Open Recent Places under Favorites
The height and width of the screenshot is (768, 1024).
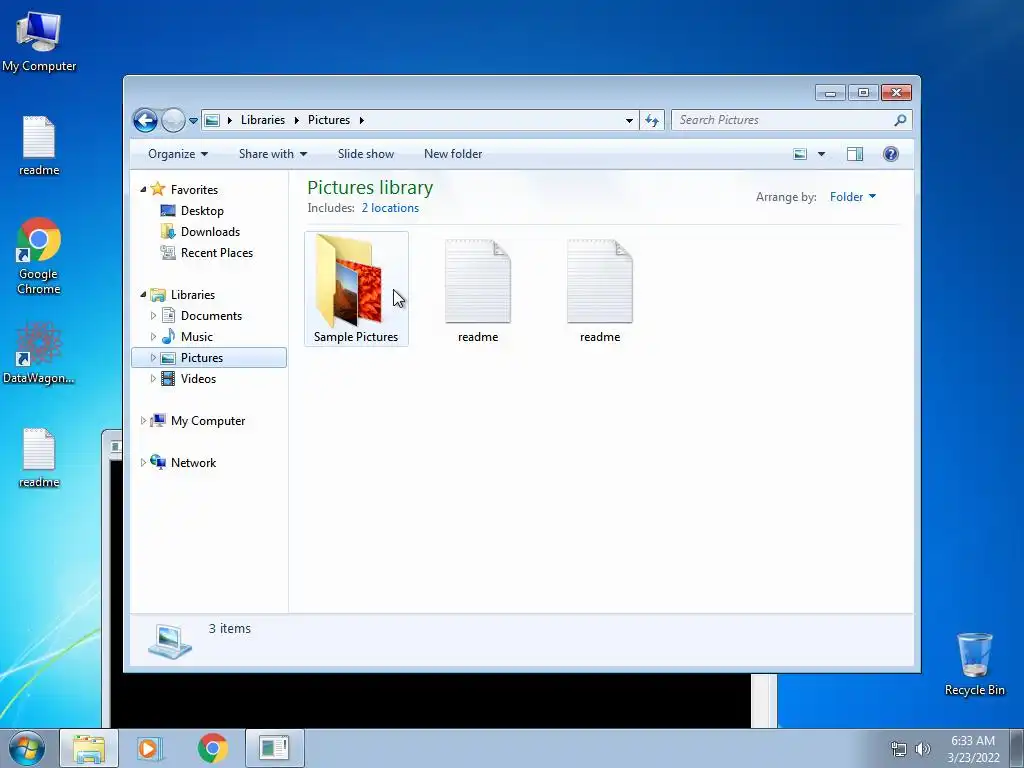click(x=216, y=253)
